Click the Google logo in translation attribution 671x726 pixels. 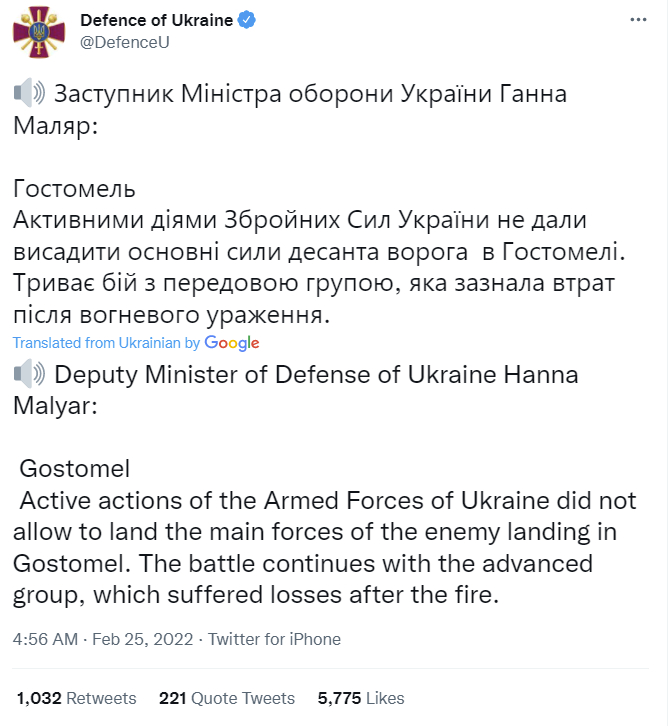(x=232, y=343)
